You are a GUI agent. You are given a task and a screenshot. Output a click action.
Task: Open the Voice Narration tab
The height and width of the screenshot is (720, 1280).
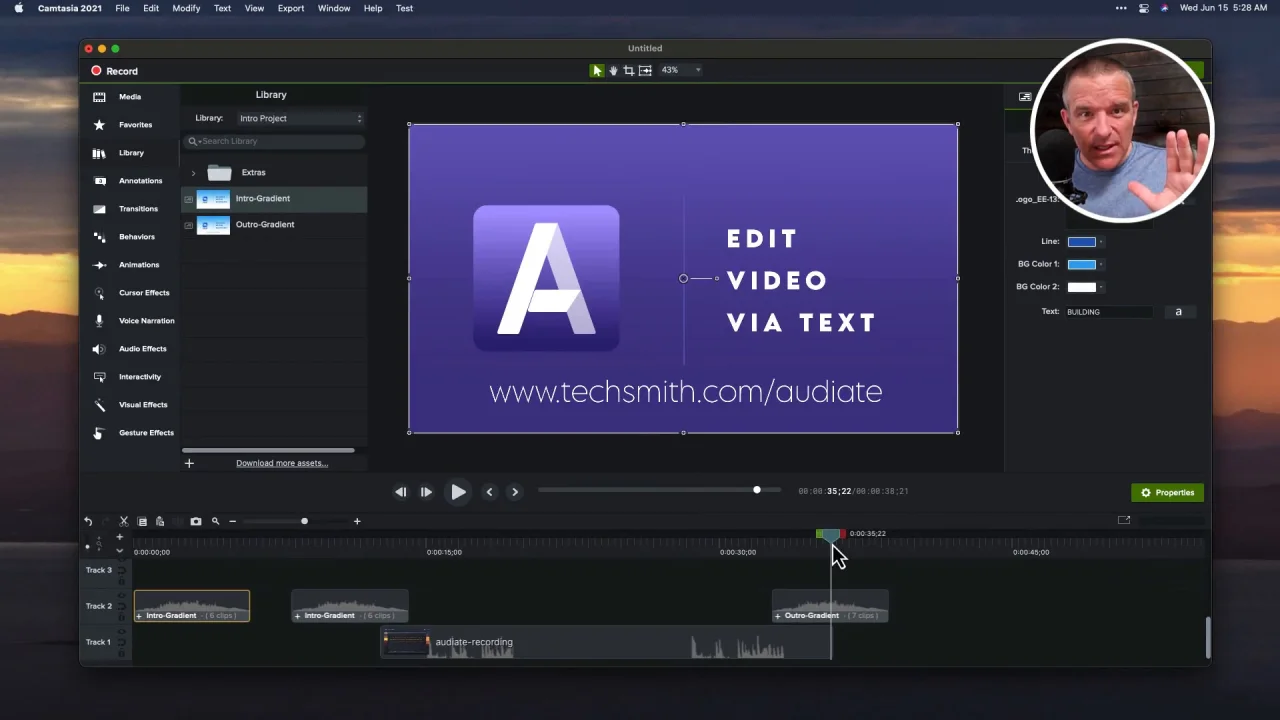click(x=146, y=321)
